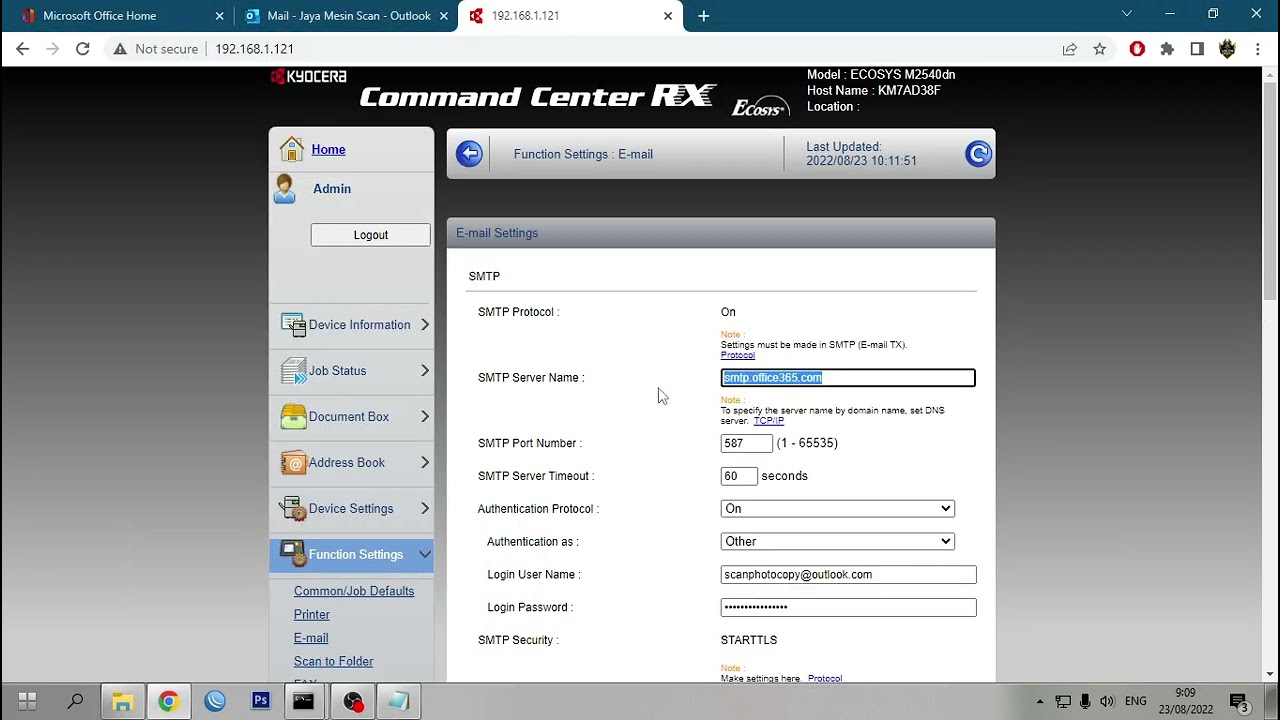Open taskbar search magnifier

[75, 701]
